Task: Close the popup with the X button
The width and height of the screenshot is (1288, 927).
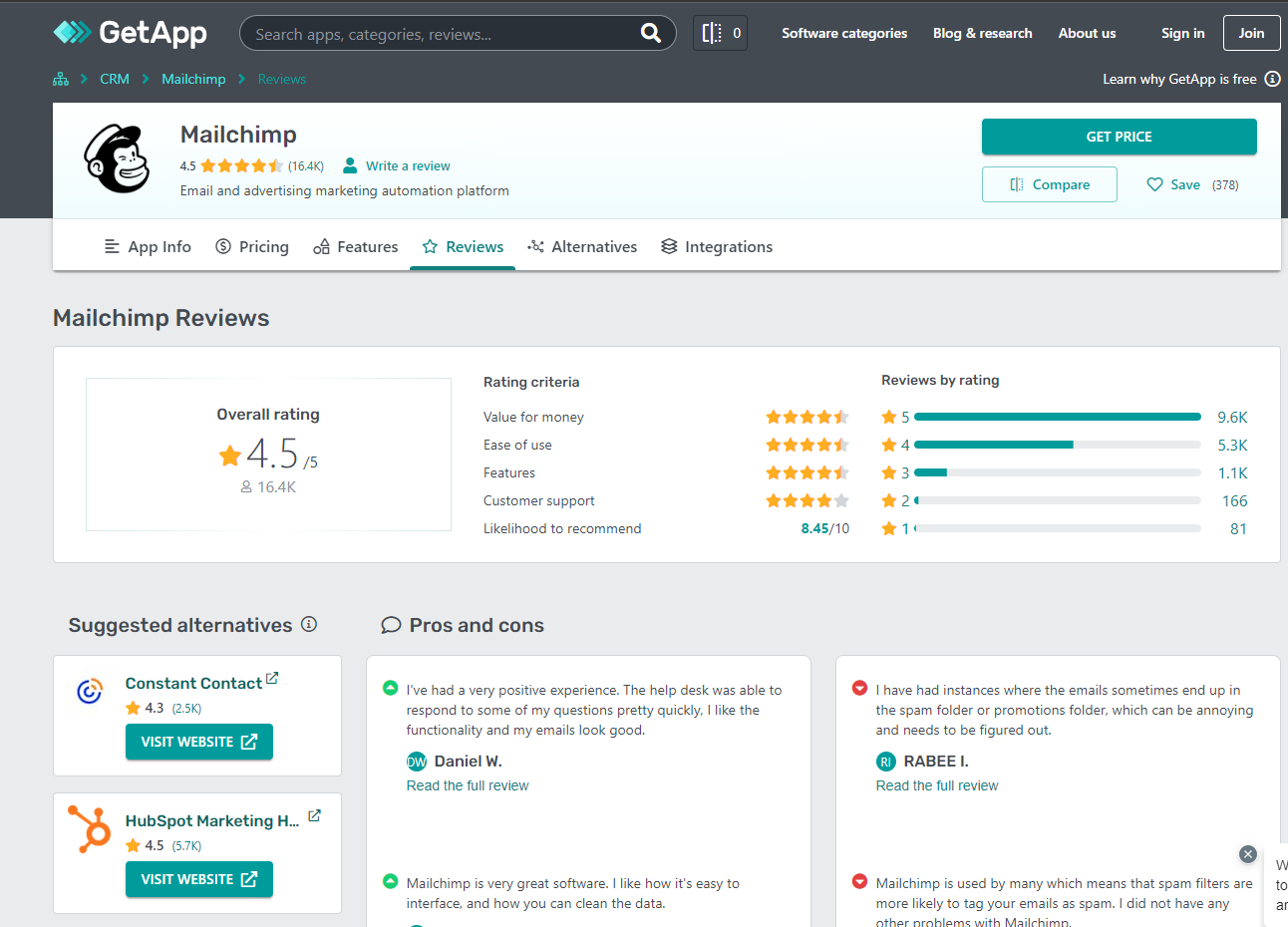Action: (1247, 854)
